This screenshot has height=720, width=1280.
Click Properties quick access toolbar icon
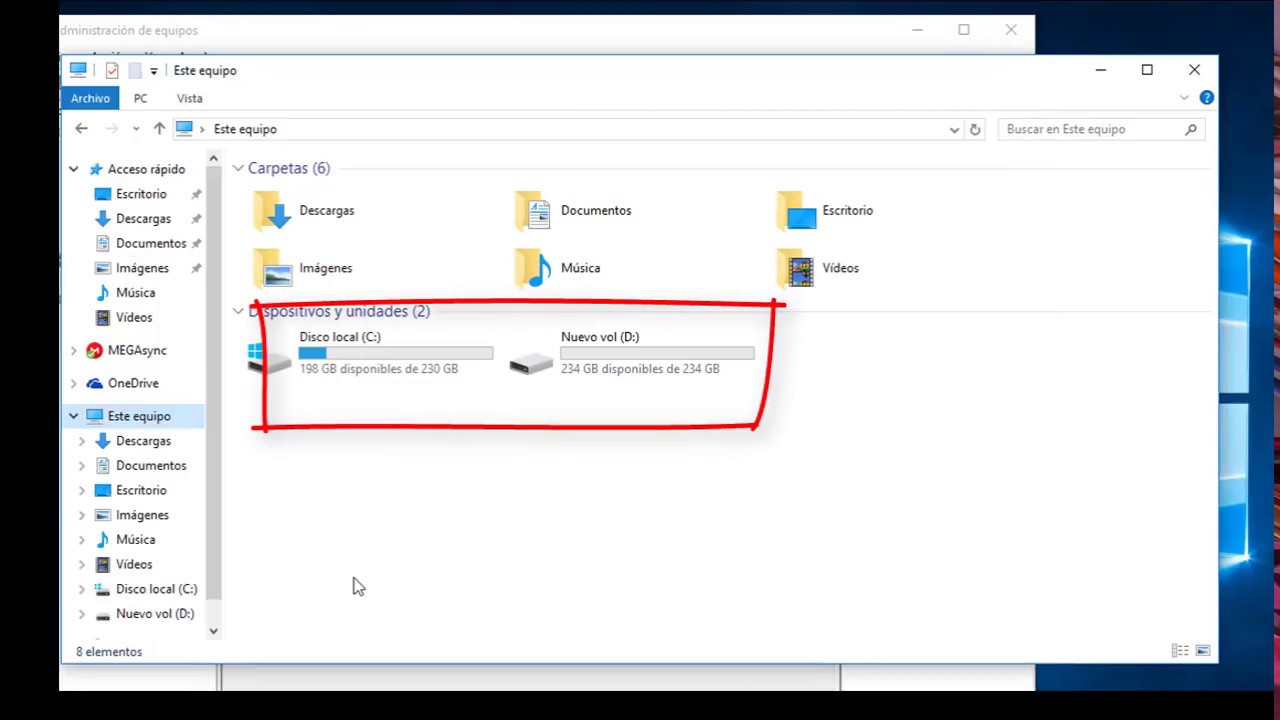(x=111, y=70)
